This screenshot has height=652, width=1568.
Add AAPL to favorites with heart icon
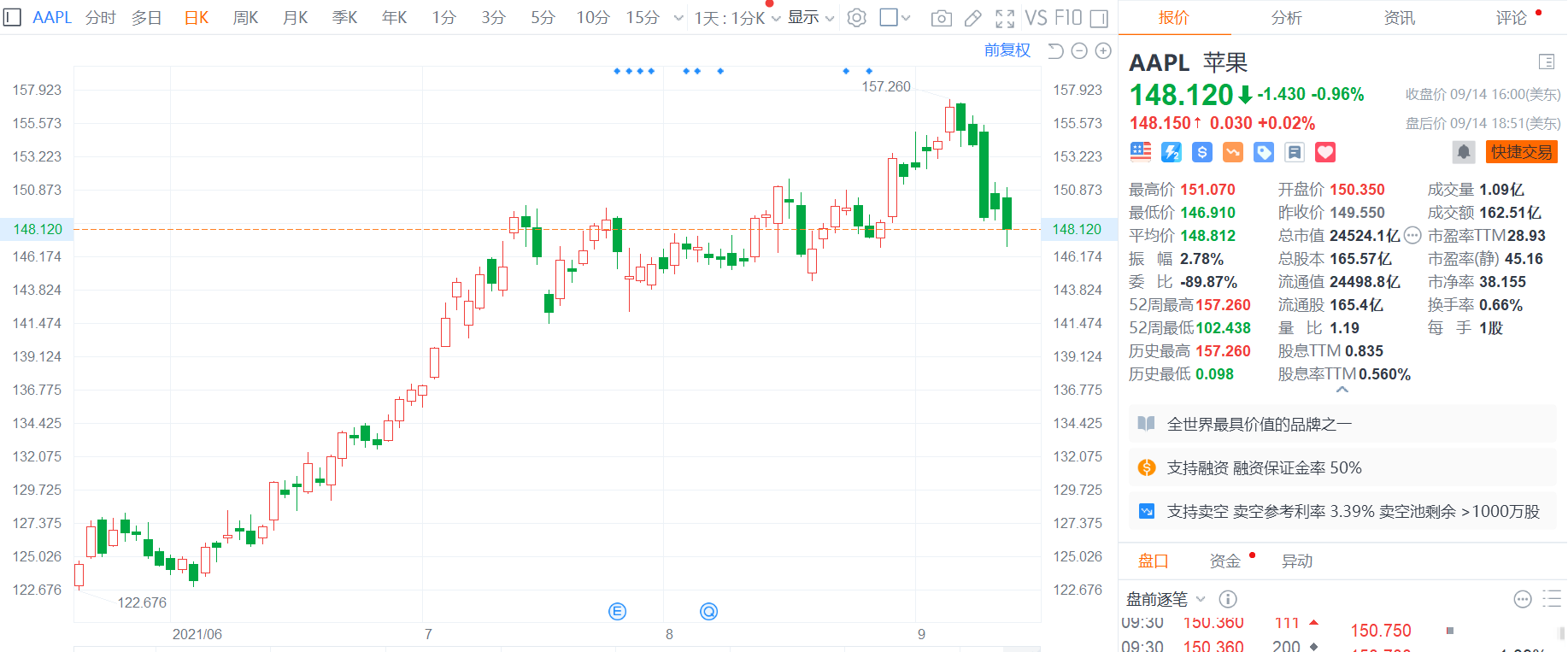click(x=1325, y=152)
